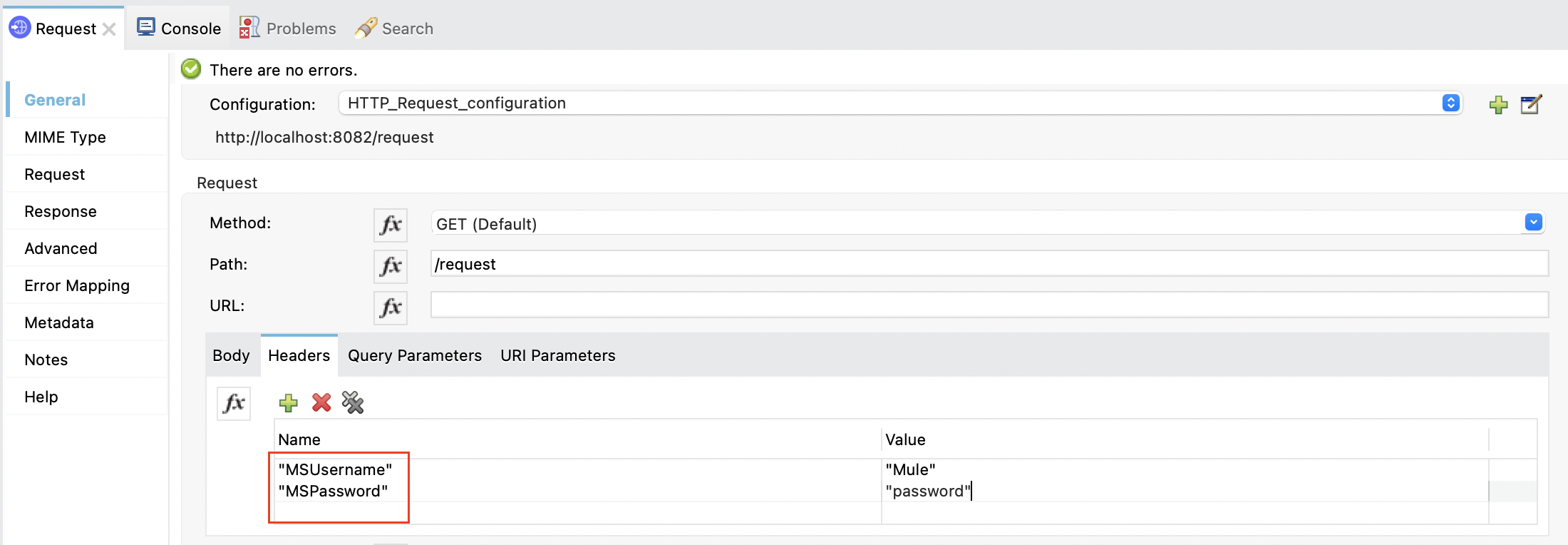Click the fx button beside headers table
This screenshot has height=545, width=1568.
pyautogui.click(x=233, y=403)
